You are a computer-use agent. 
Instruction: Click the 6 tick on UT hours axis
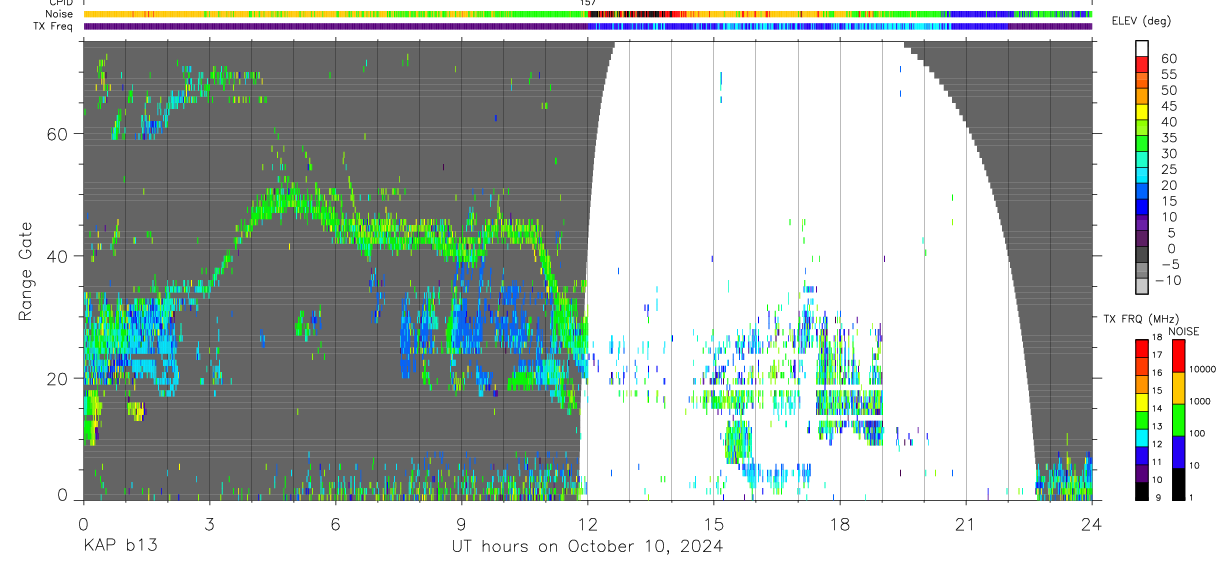point(335,524)
